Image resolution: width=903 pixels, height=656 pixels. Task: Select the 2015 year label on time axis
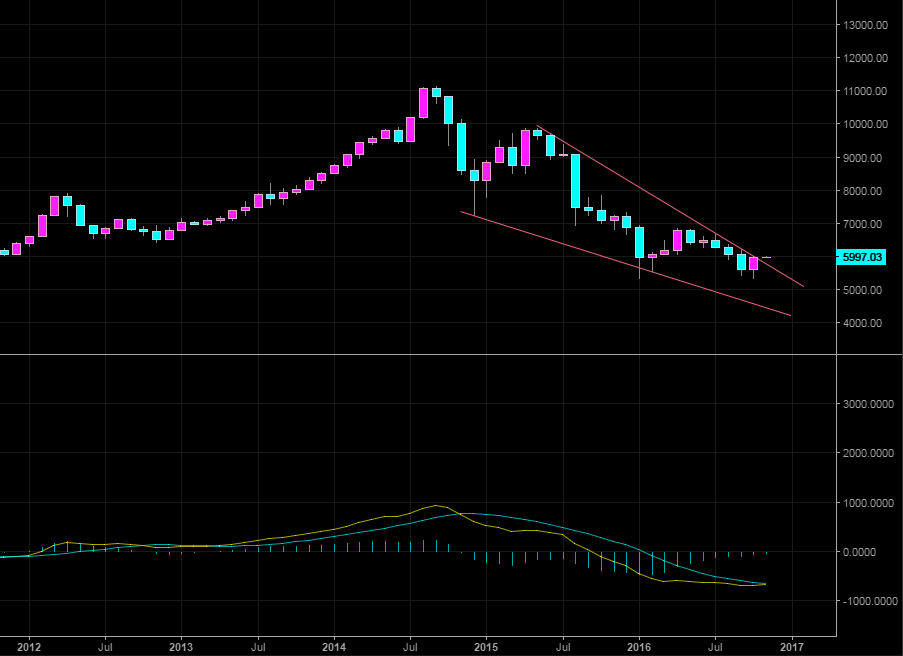pyautogui.click(x=486, y=647)
